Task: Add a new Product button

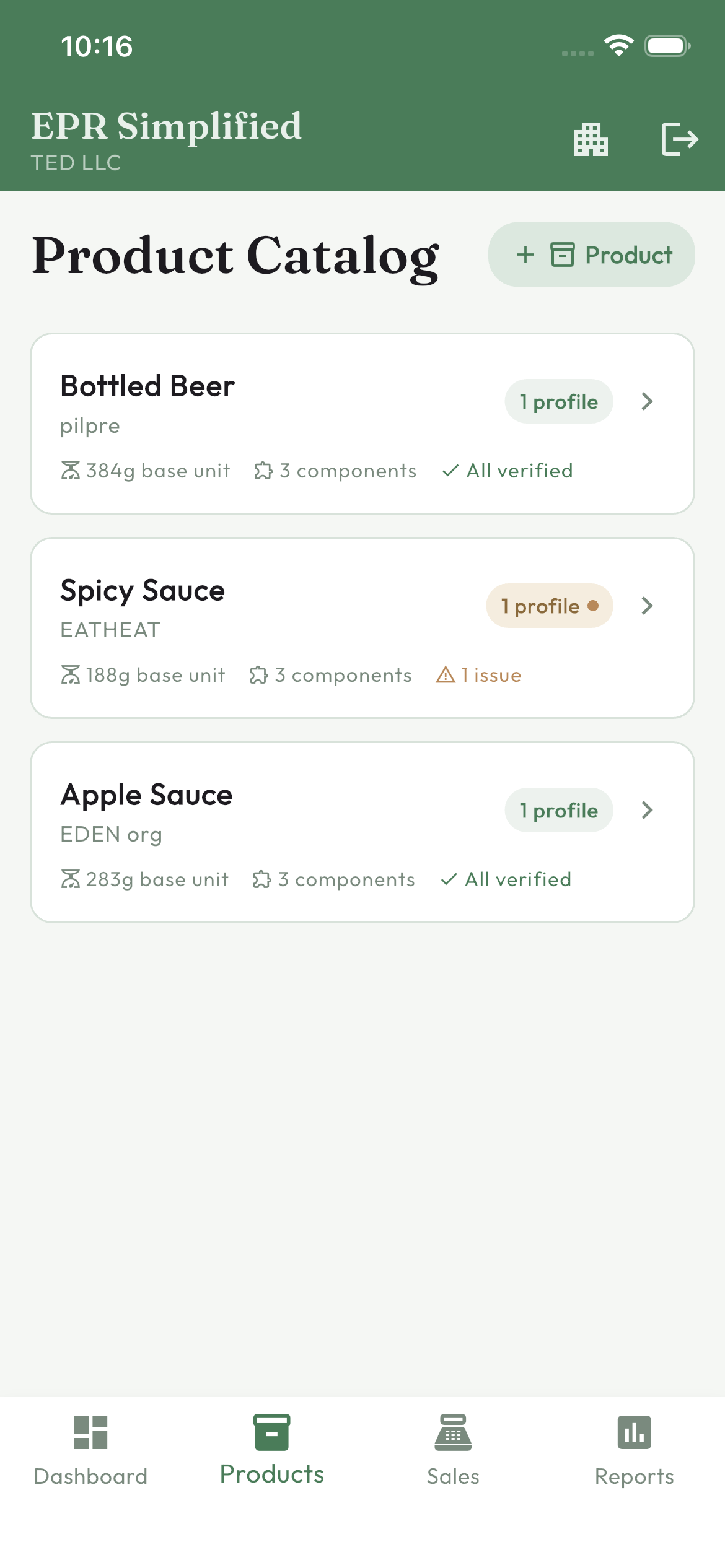Action: 591,255
